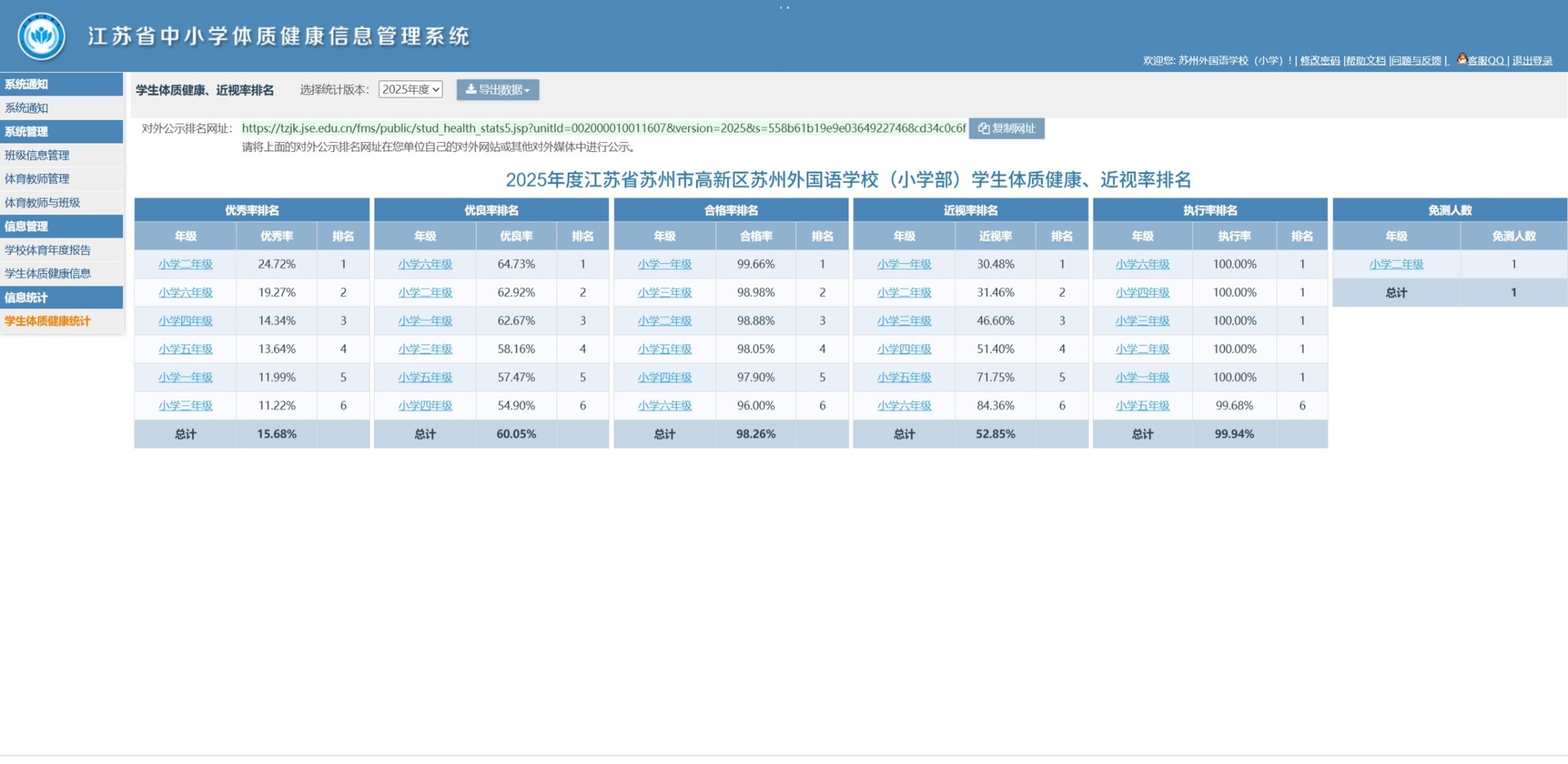Select 学生体质健康统计 sidebar item
The width and height of the screenshot is (1568, 764).
47,321
